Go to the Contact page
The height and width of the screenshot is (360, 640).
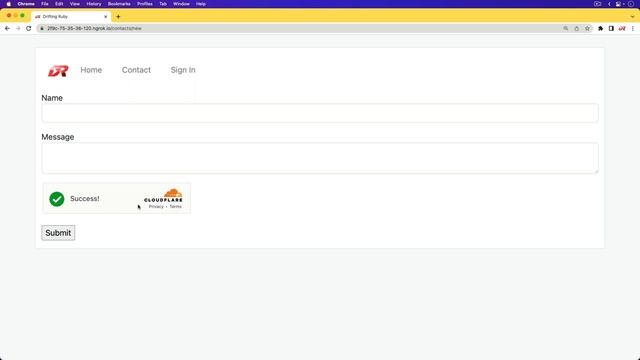136,70
